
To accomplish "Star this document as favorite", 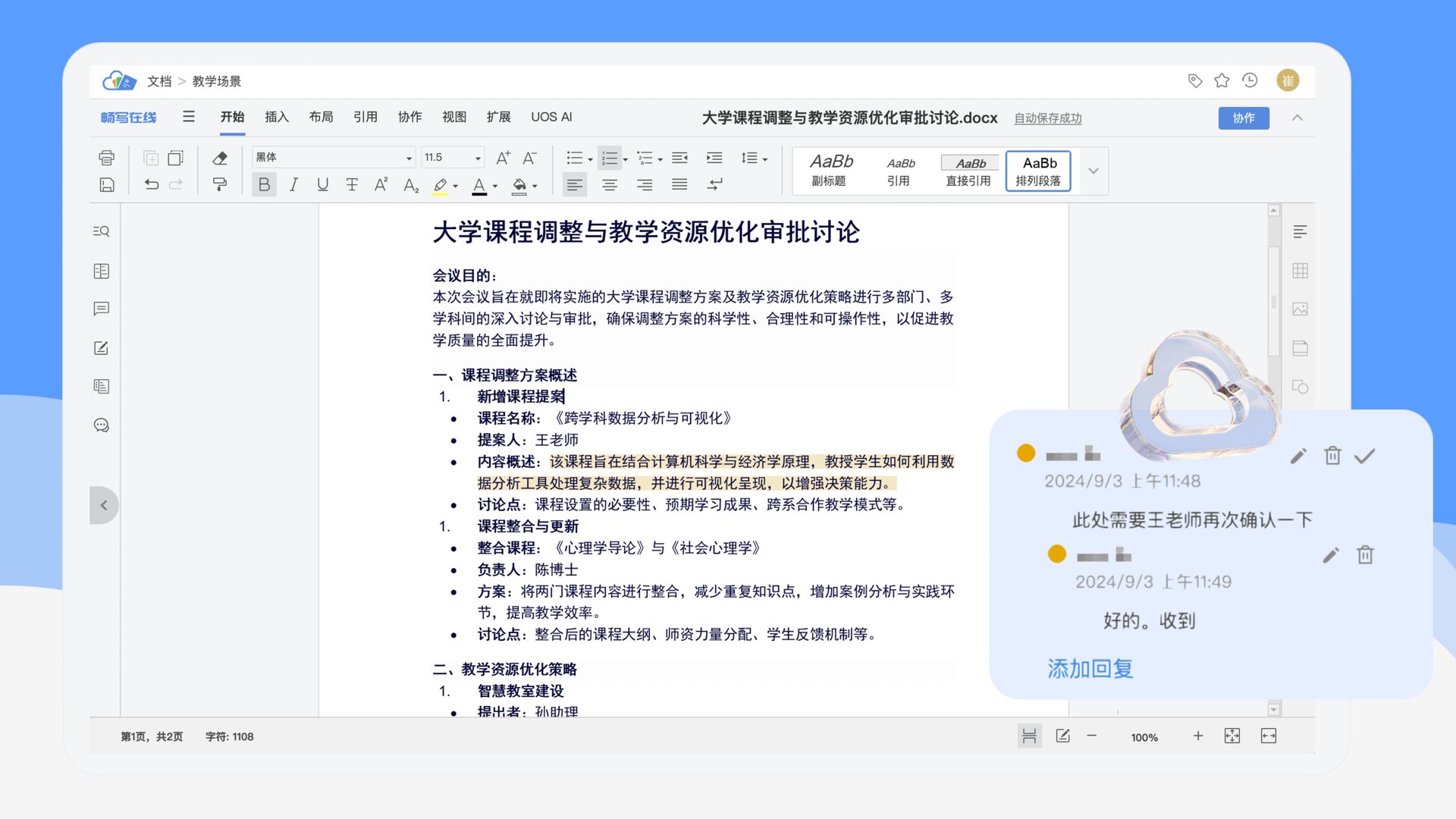I will coord(1222,80).
